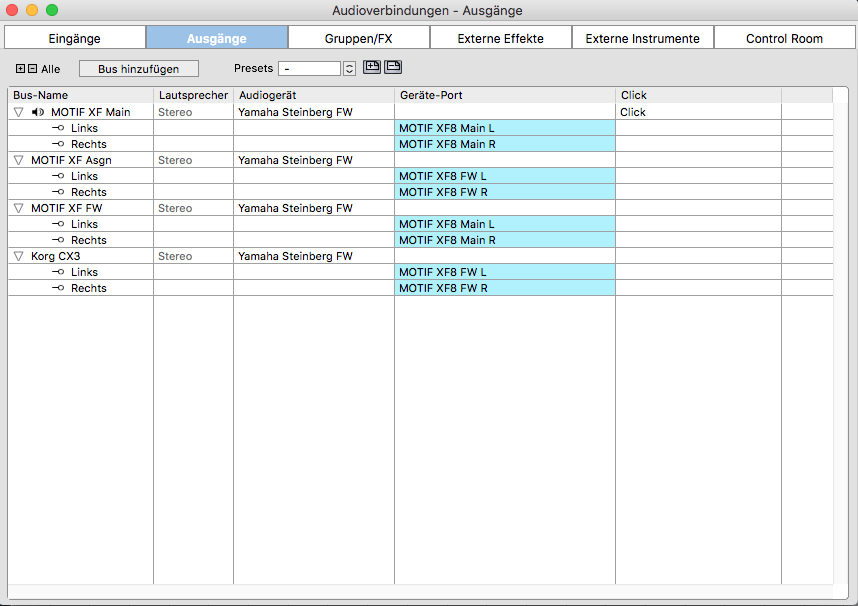Image resolution: width=858 pixels, height=606 pixels.
Task: Collapse the MOTIF XF FW bus
Action: click(x=19, y=209)
